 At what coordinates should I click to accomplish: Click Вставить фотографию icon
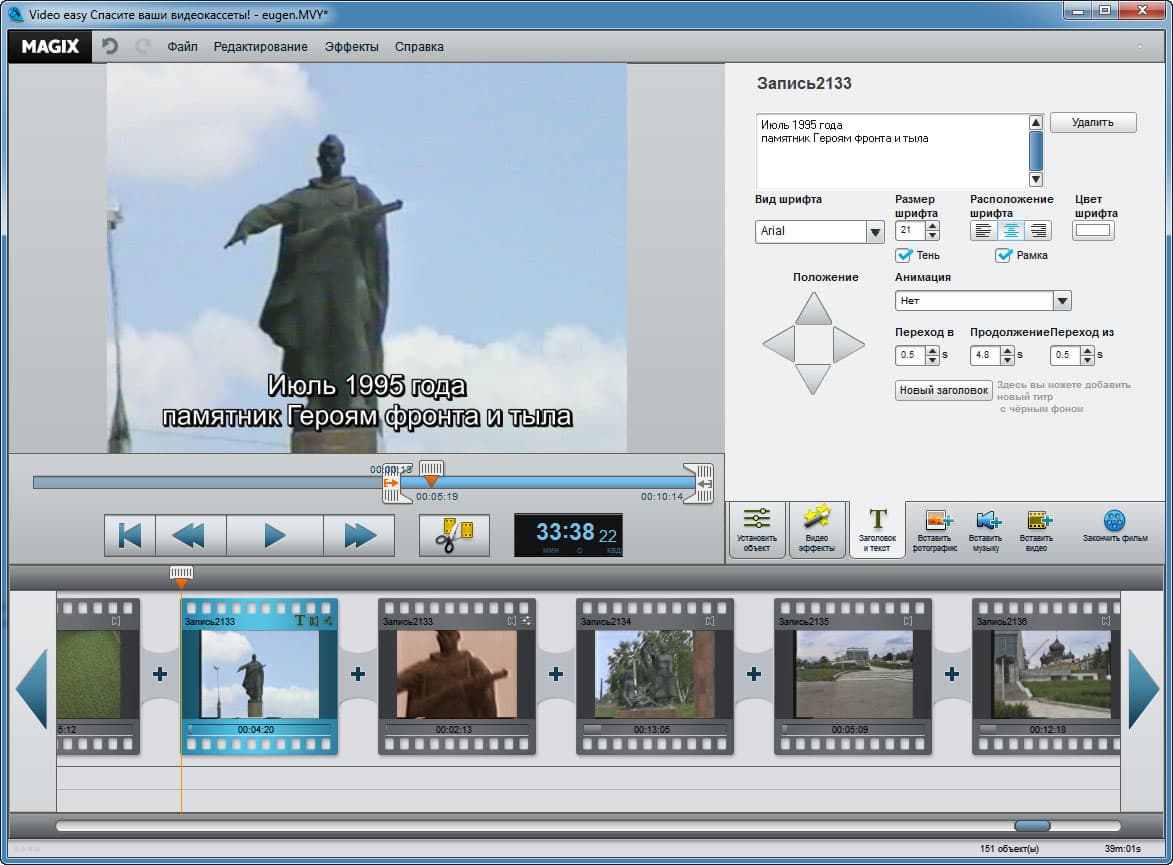point(936,530)
